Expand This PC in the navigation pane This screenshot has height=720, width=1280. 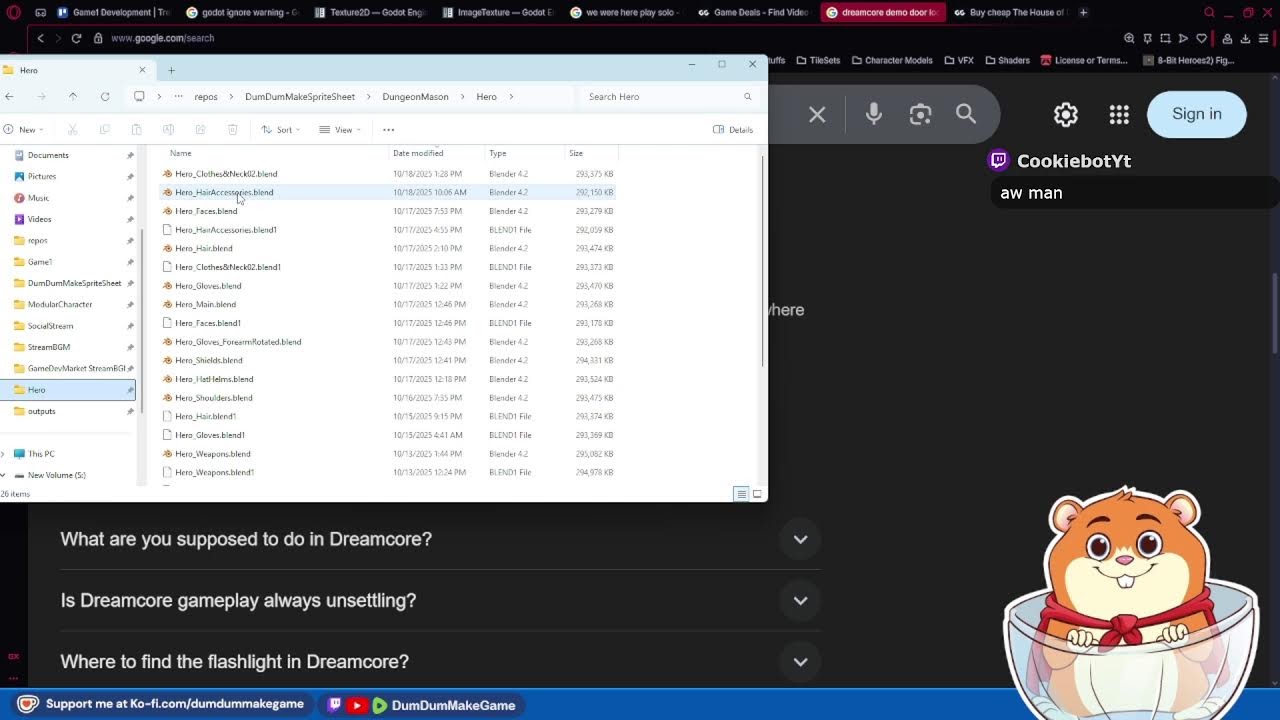[x=4, y=454]
